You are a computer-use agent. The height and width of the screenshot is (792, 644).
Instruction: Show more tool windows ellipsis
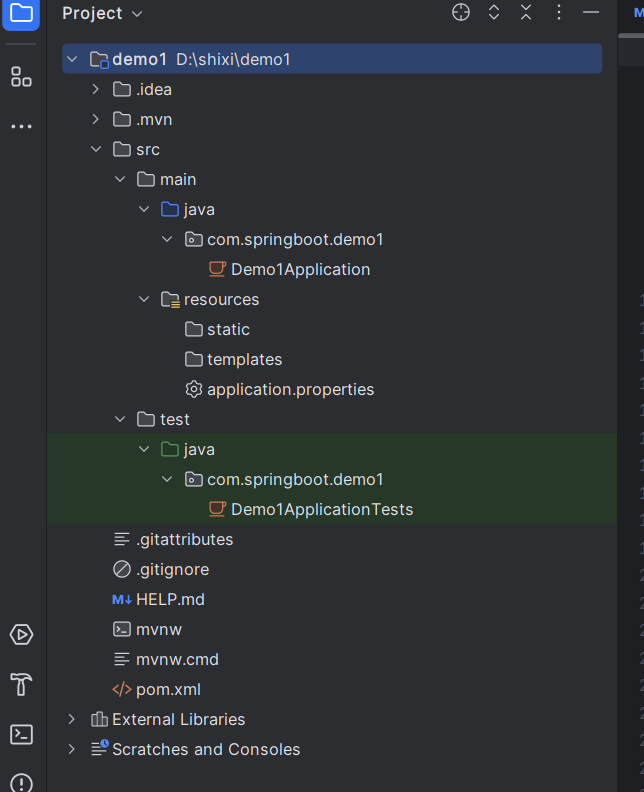(21, 126)
